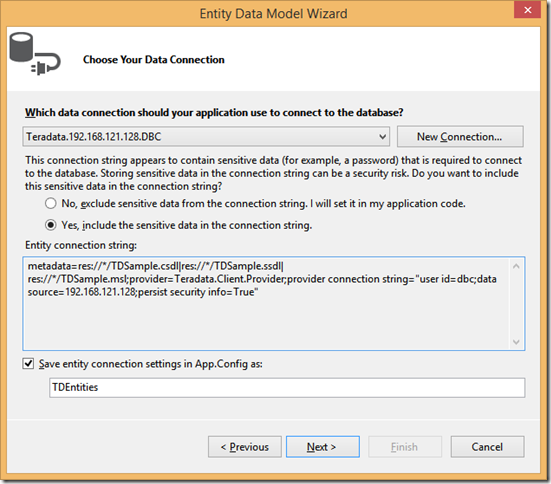Viewport: 551px width, 484px height.
Task: Click the disabled Finish button
Action: (405, 447)
